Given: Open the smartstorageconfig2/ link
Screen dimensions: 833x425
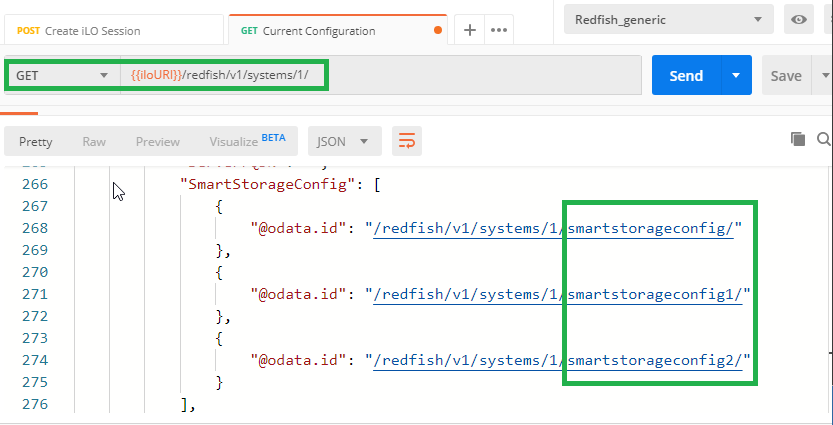Looking at the screenshot, I should pyautogui.click(x=557, y=360).
